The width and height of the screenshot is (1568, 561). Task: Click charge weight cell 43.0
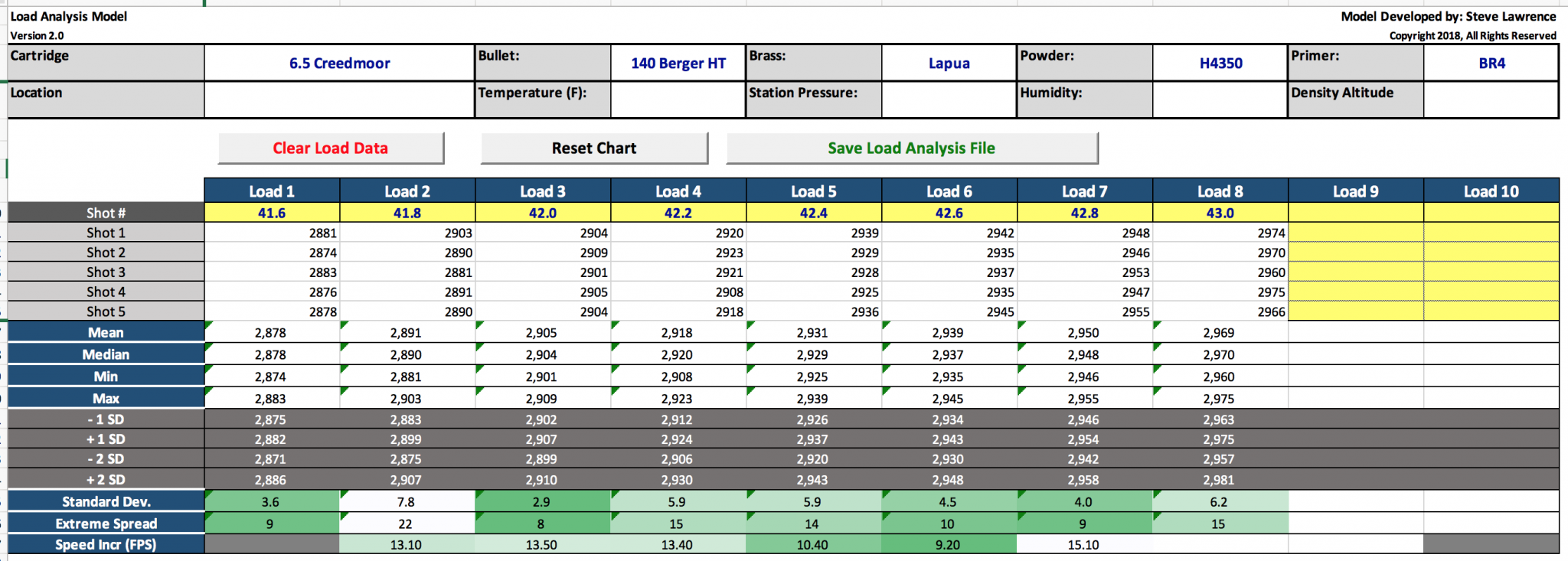coord(1220,213)
